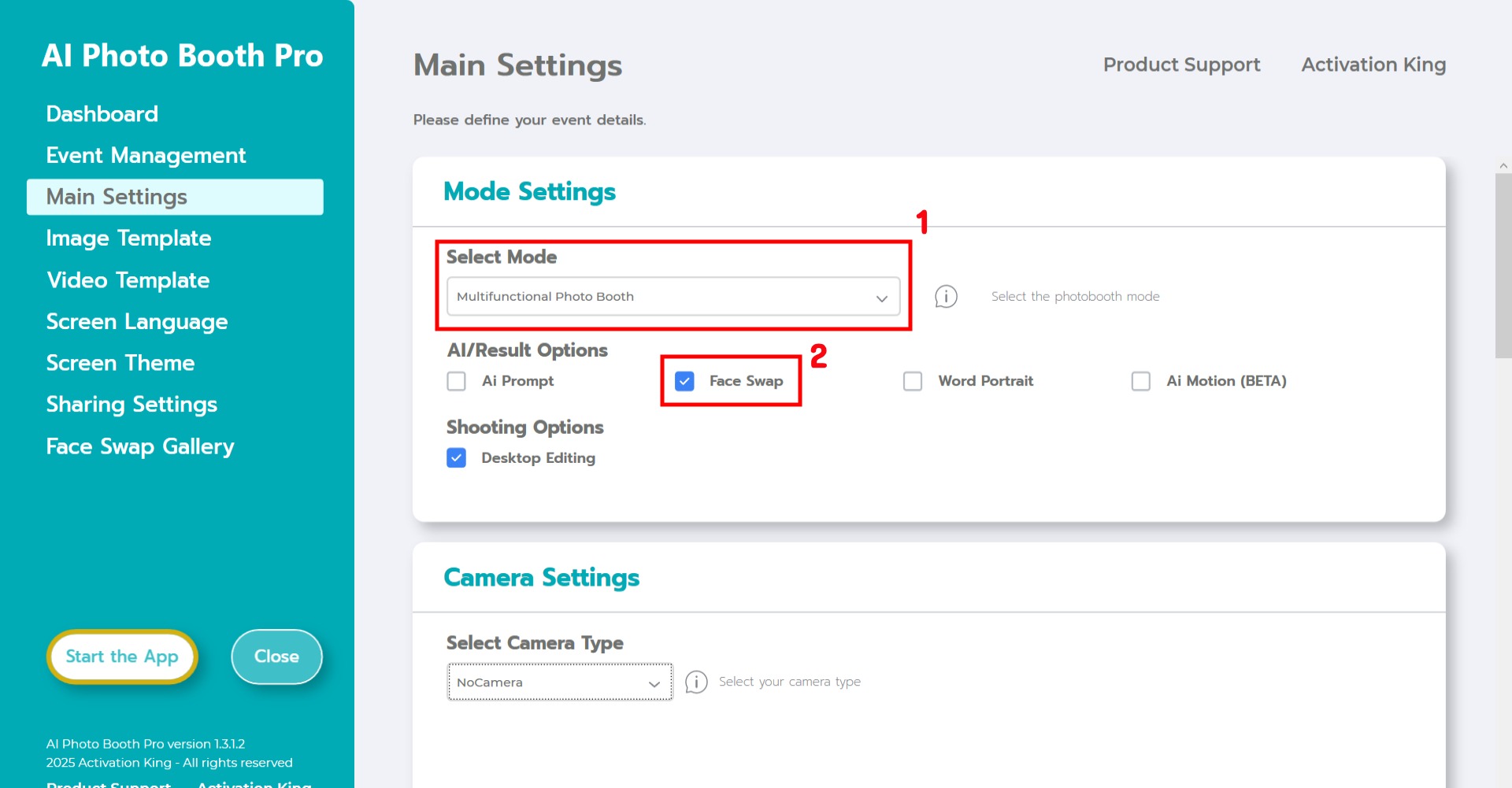Disable the Desktop Editing checkbox
1512x788 pixels.
(x=457, y=458)
